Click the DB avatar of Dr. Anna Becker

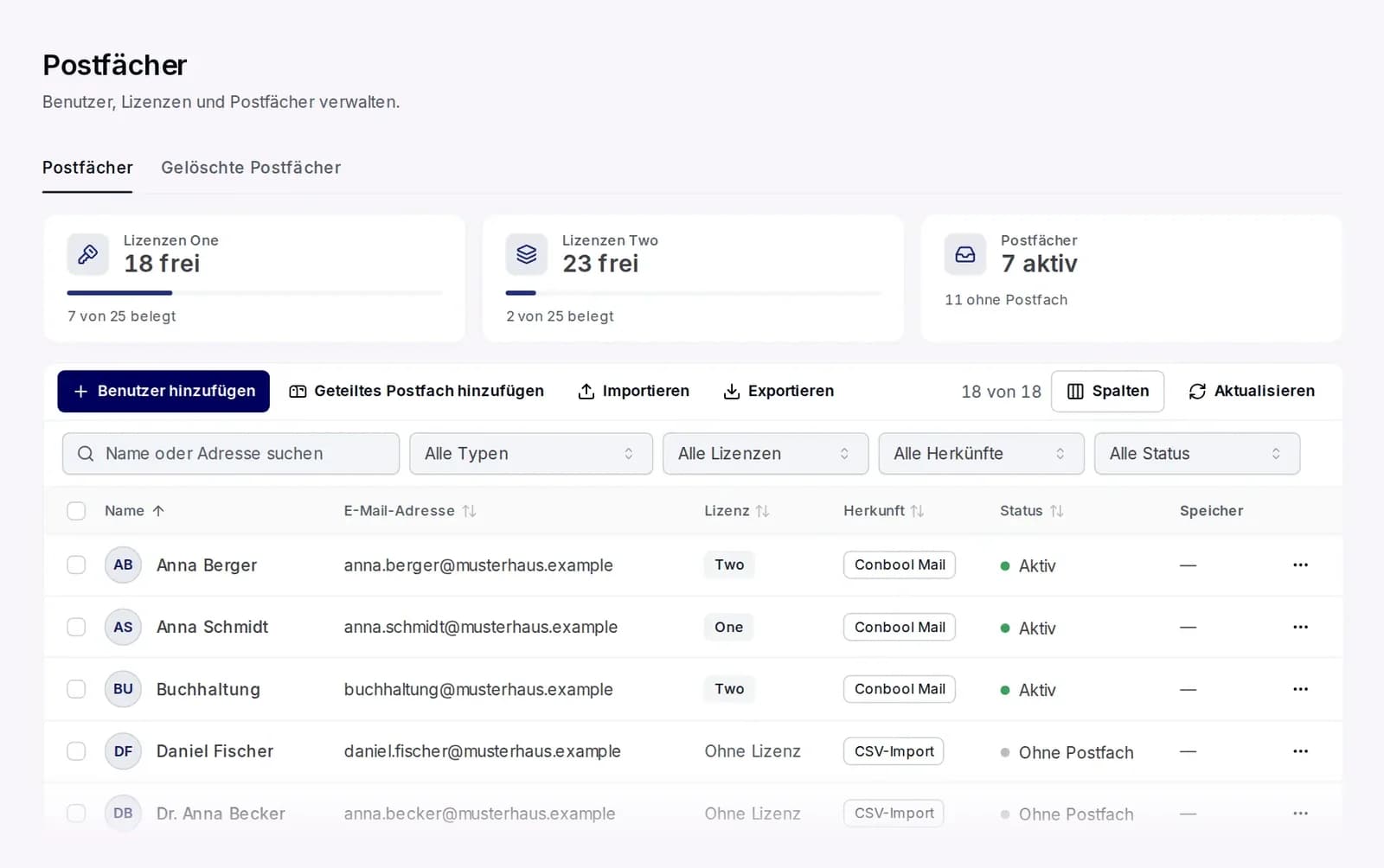pyautogui.click(x=123, y=814)
